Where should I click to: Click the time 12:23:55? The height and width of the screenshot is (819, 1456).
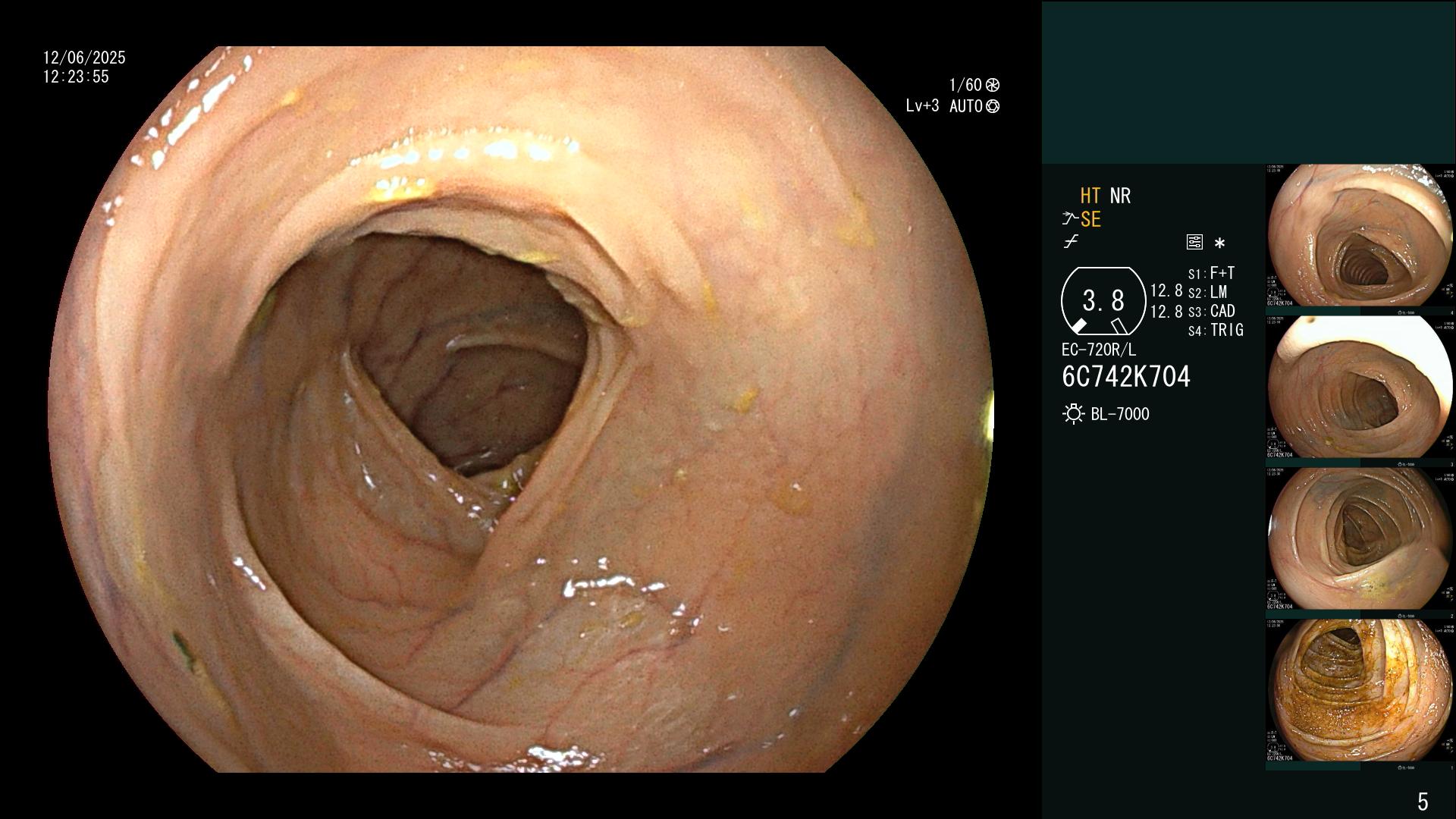pyautogui.click(x=76, y=77)
